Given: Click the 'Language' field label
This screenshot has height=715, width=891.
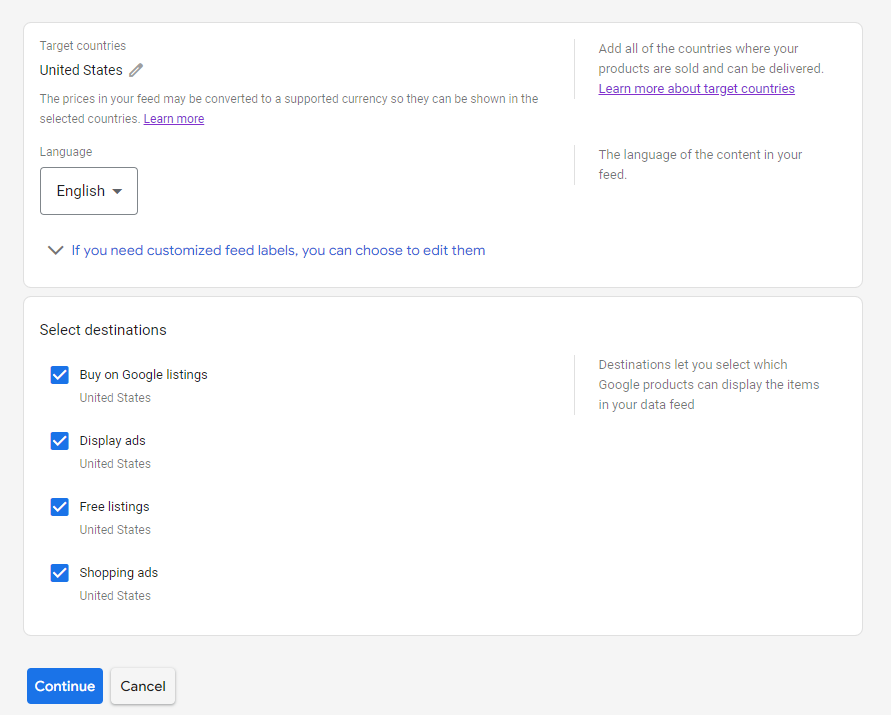Looking at the screenshot, I should (x=66, y=152).
